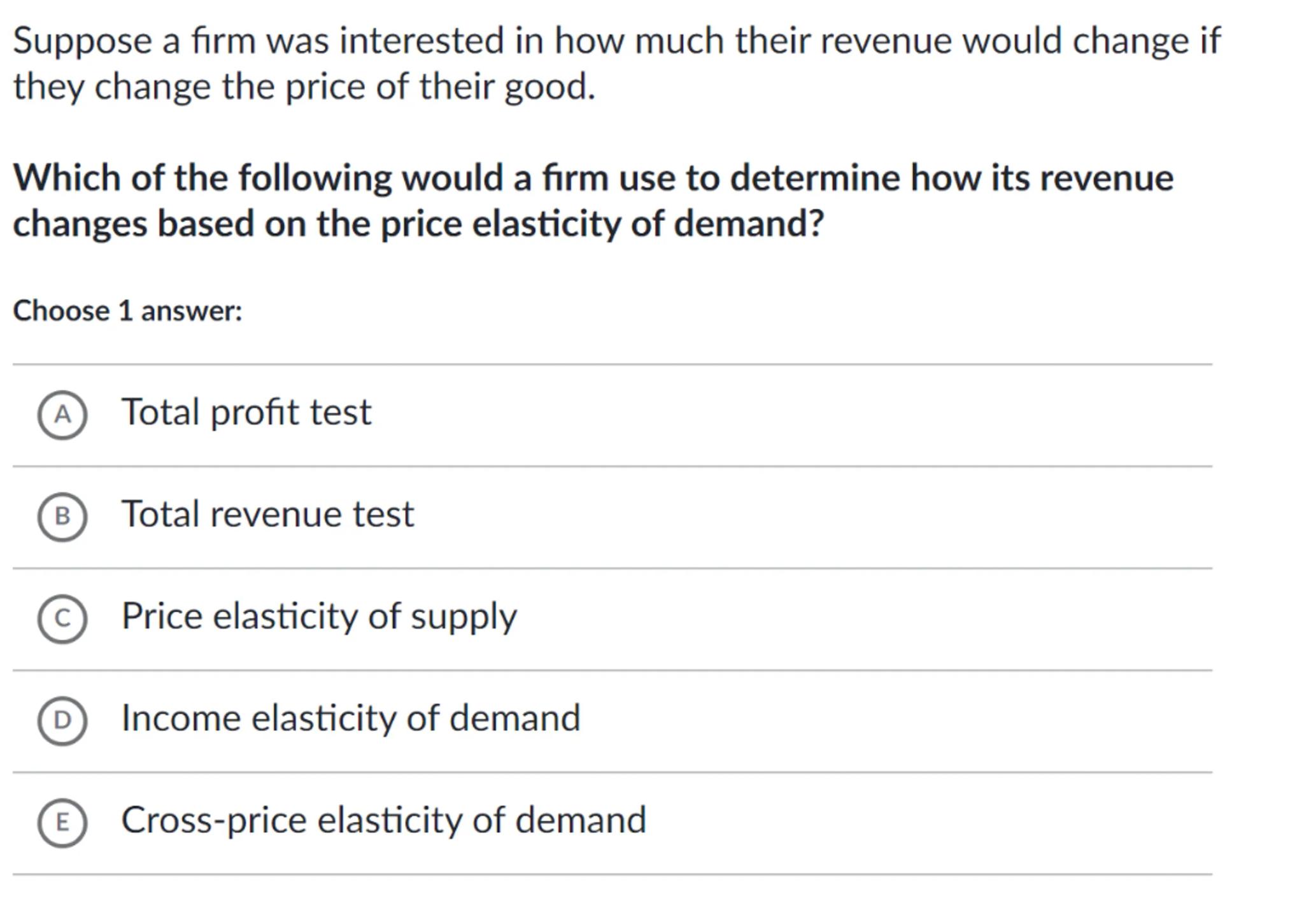This screenshot has width=1304, height=924.
Task: Click the "Total profit test" answer text
Action: (x=246, y=412)
